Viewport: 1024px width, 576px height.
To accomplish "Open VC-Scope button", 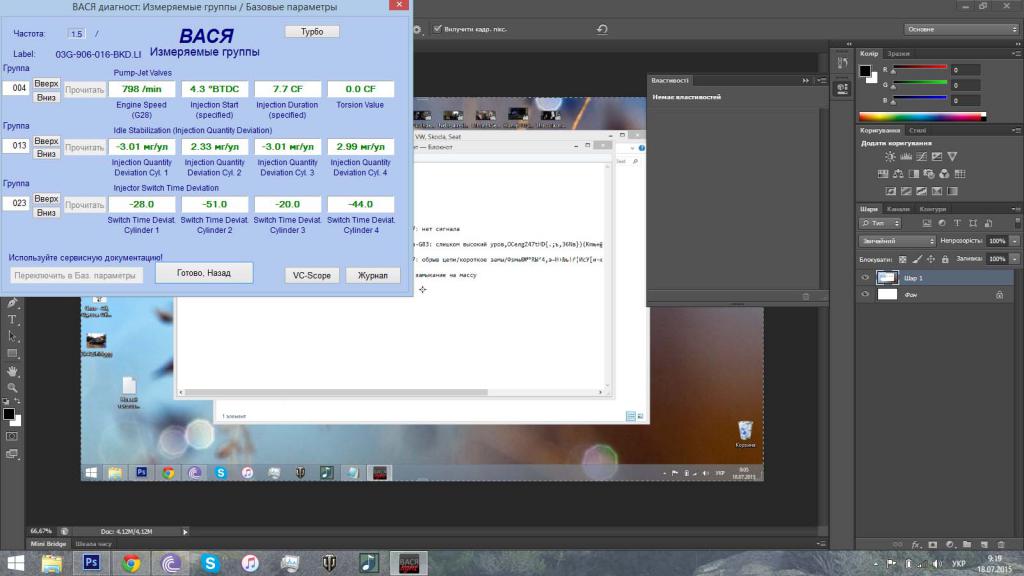I will click(x=312, y=276).
